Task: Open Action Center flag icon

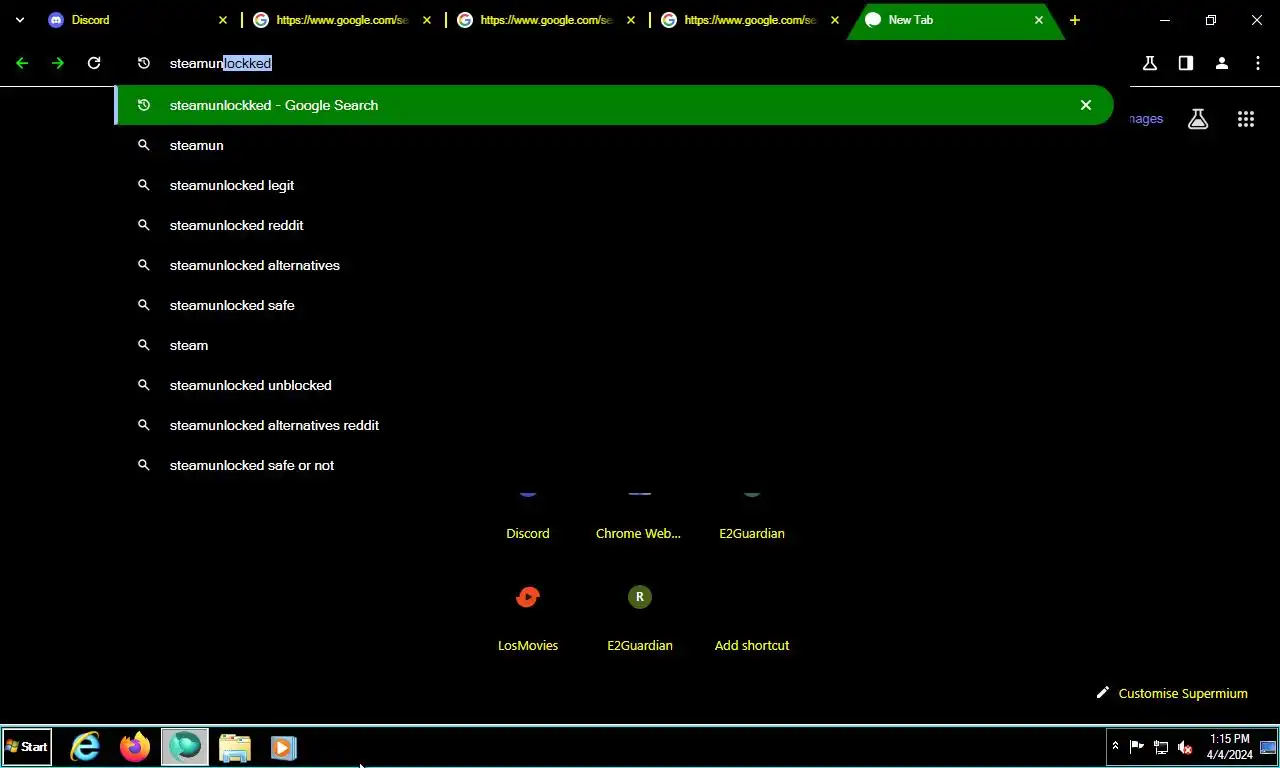Action: pyautogui.click(x=1137, y=747)
